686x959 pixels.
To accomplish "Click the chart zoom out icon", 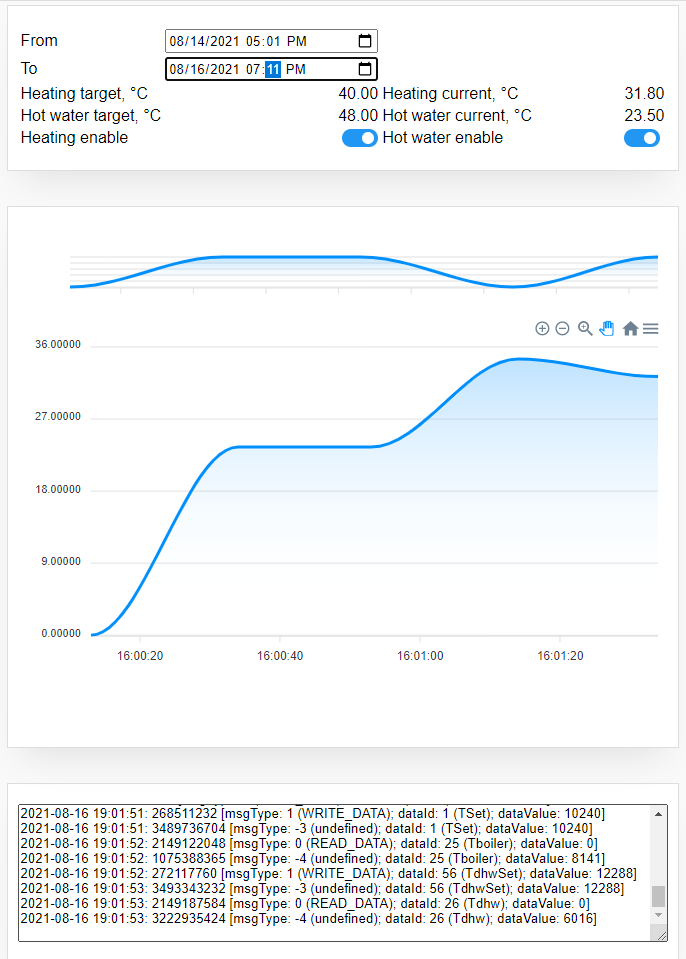I will [562, 328].
